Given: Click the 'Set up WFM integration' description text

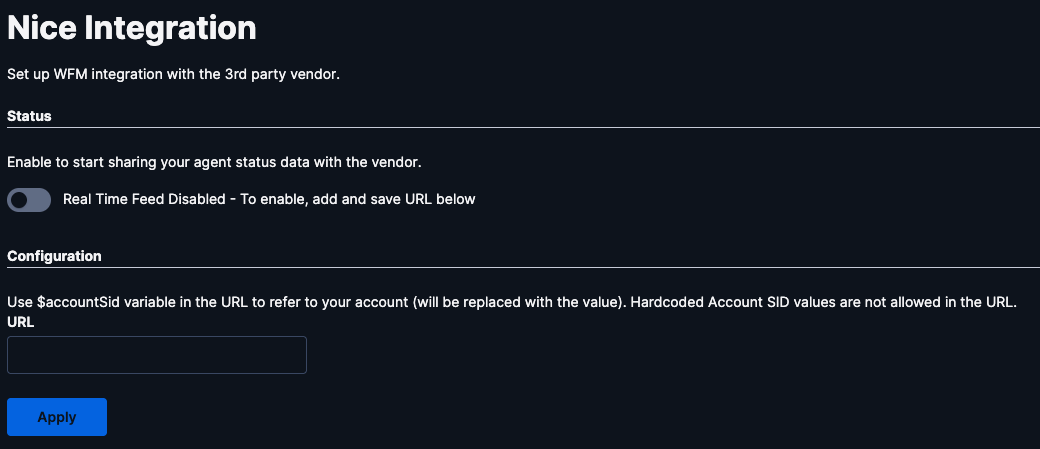Looking at the screenshot, I should tap(174, 74).
